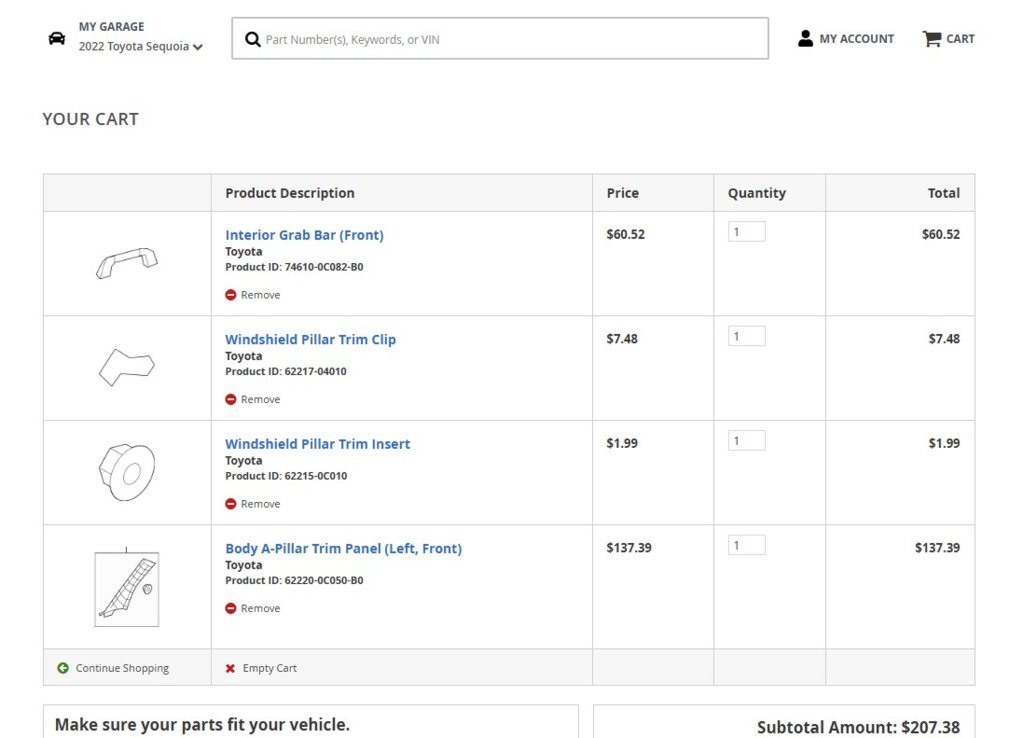Image resolution: width=1023 pixels, height=738 pixels.
Task: Click Product ID 62217-04010 text
Action: tap(286, 371)
